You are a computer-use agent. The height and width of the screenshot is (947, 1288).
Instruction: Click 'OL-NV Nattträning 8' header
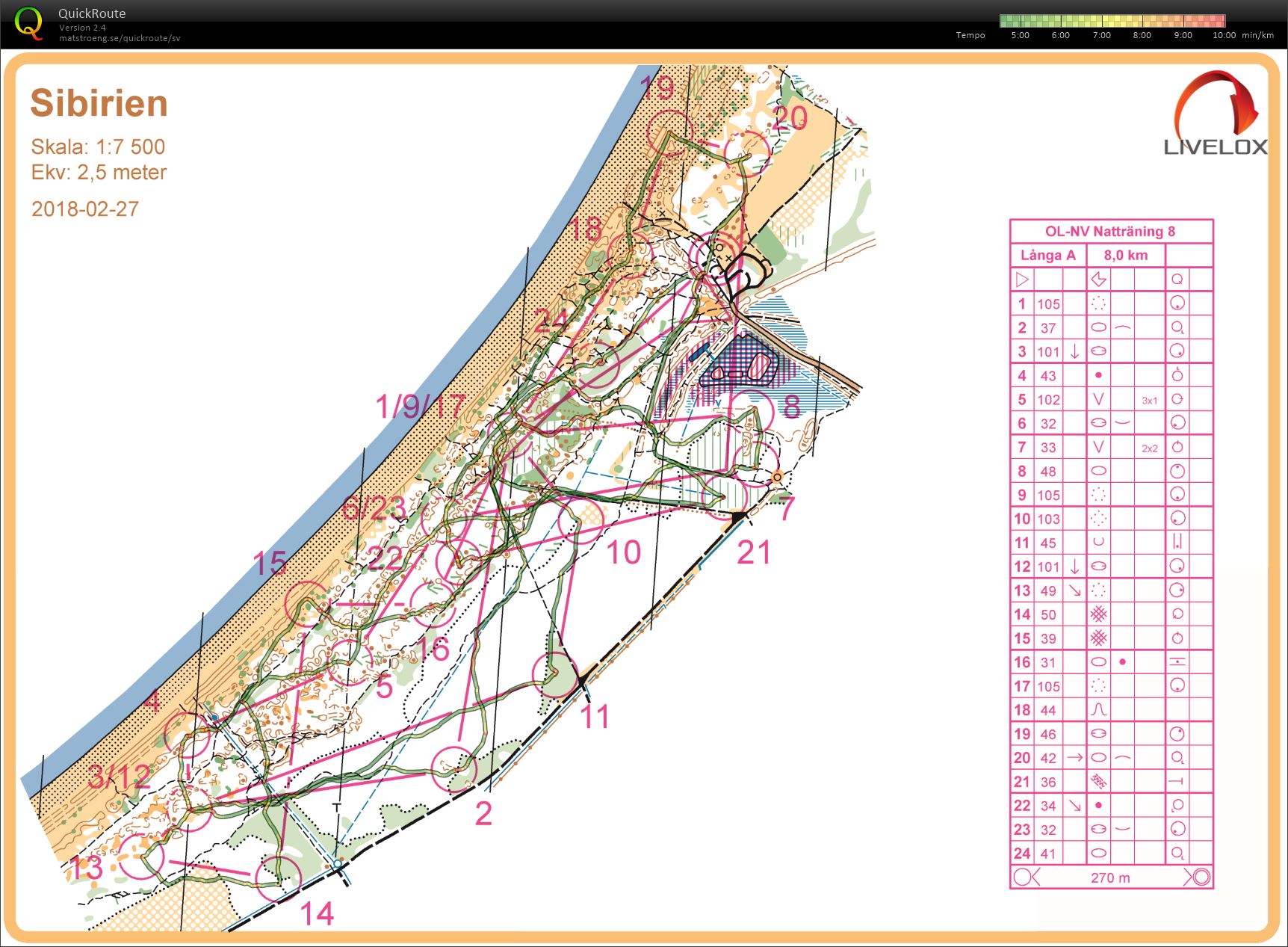[1110, 231]
